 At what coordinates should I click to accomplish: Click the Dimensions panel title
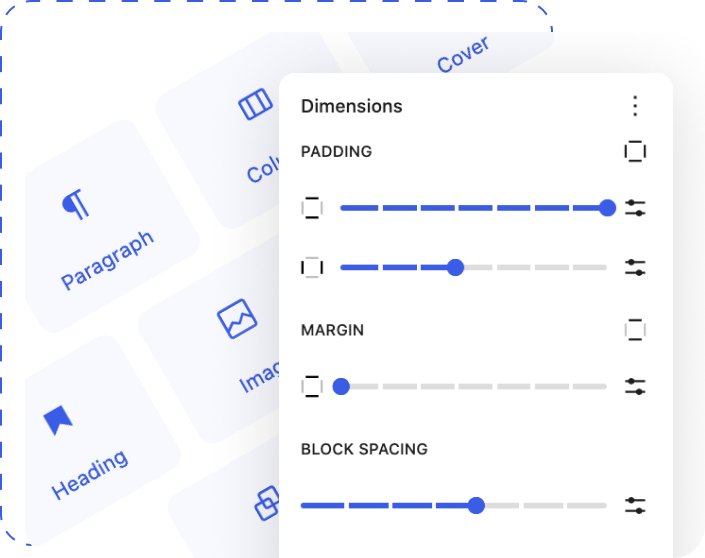pos(352,106)
